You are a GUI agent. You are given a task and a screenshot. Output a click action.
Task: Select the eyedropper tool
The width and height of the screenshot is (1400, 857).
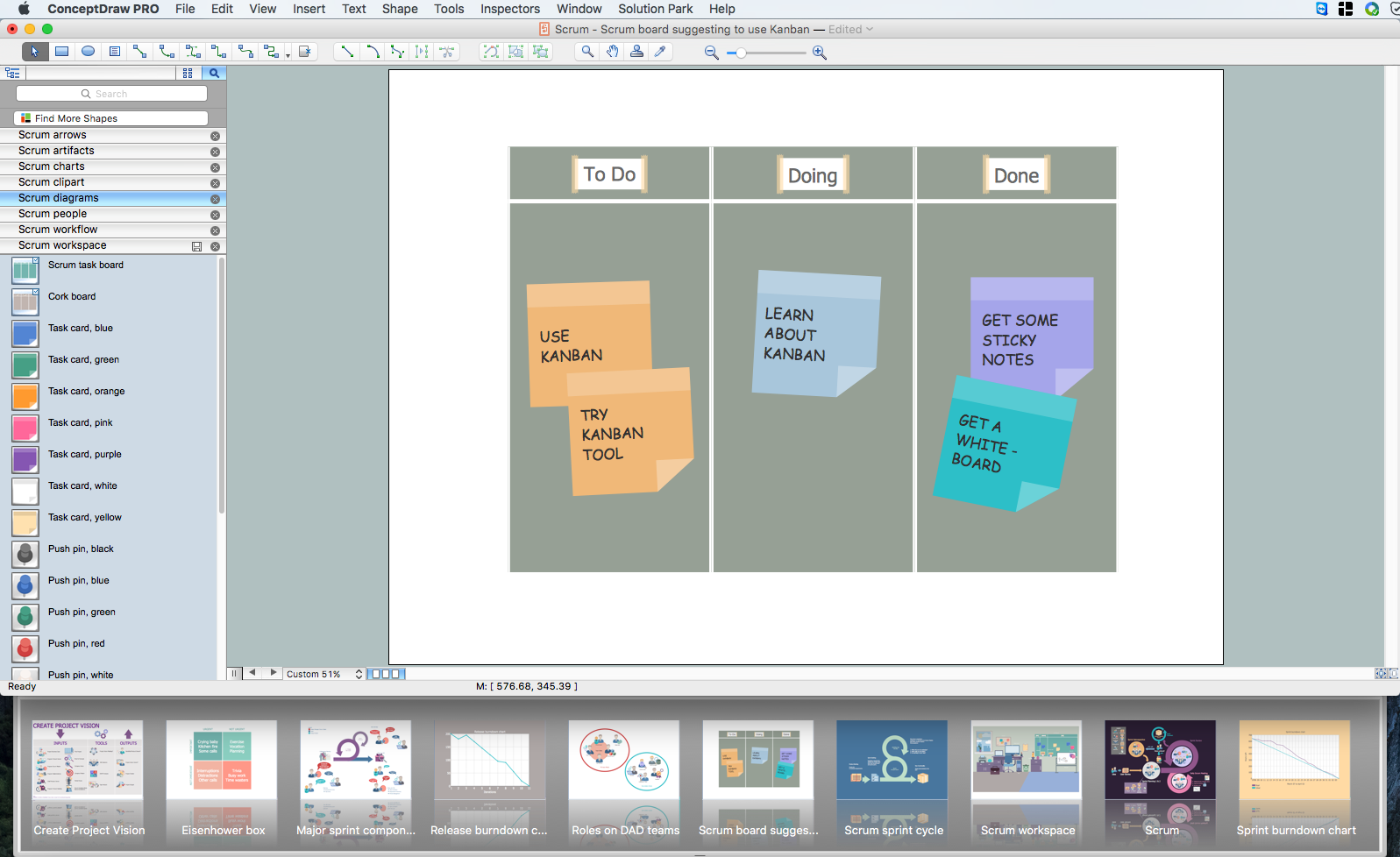[x=661, y=52]
